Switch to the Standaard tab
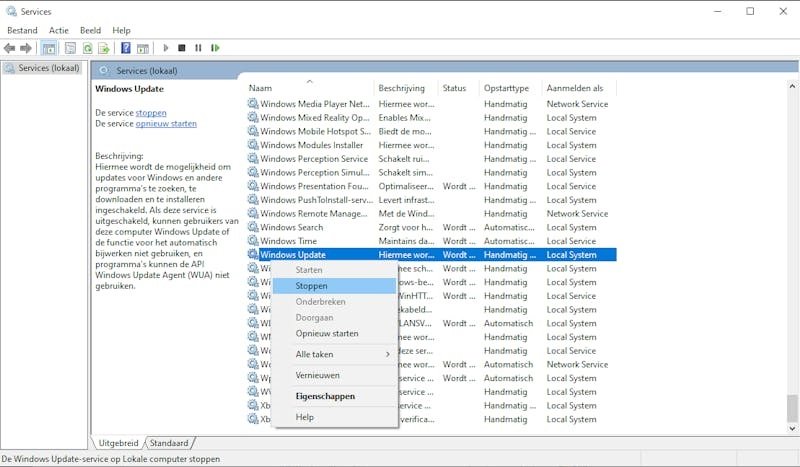 pyautogui.click(x=169, y=443)
